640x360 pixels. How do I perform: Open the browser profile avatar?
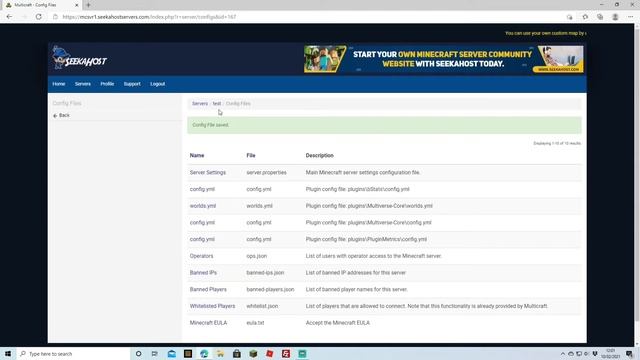[x=615, y=17]
